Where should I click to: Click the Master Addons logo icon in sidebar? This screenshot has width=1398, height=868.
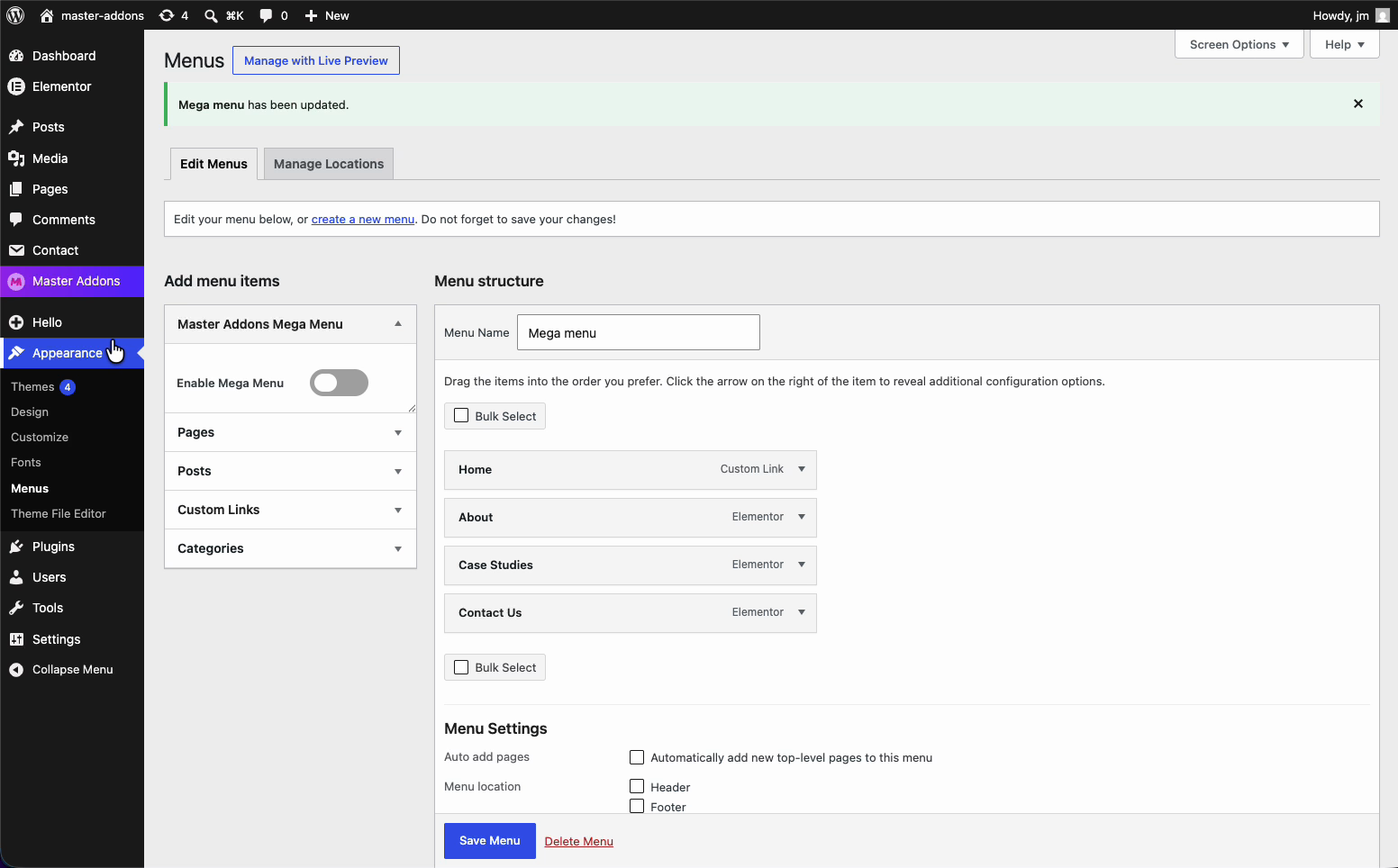pyautogui.click(x=16, y=281)
